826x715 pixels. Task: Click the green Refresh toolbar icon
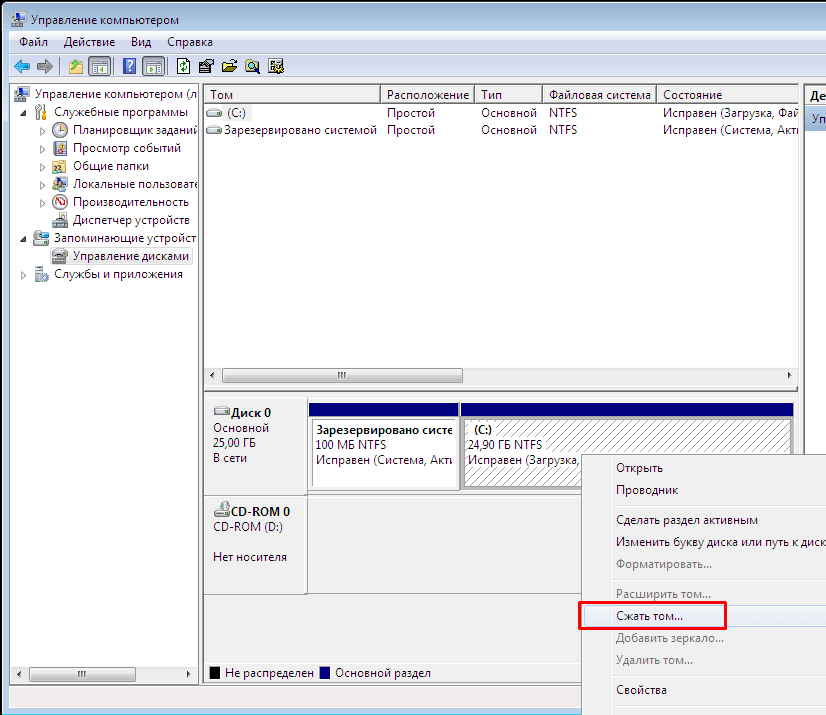coord(183,66)
